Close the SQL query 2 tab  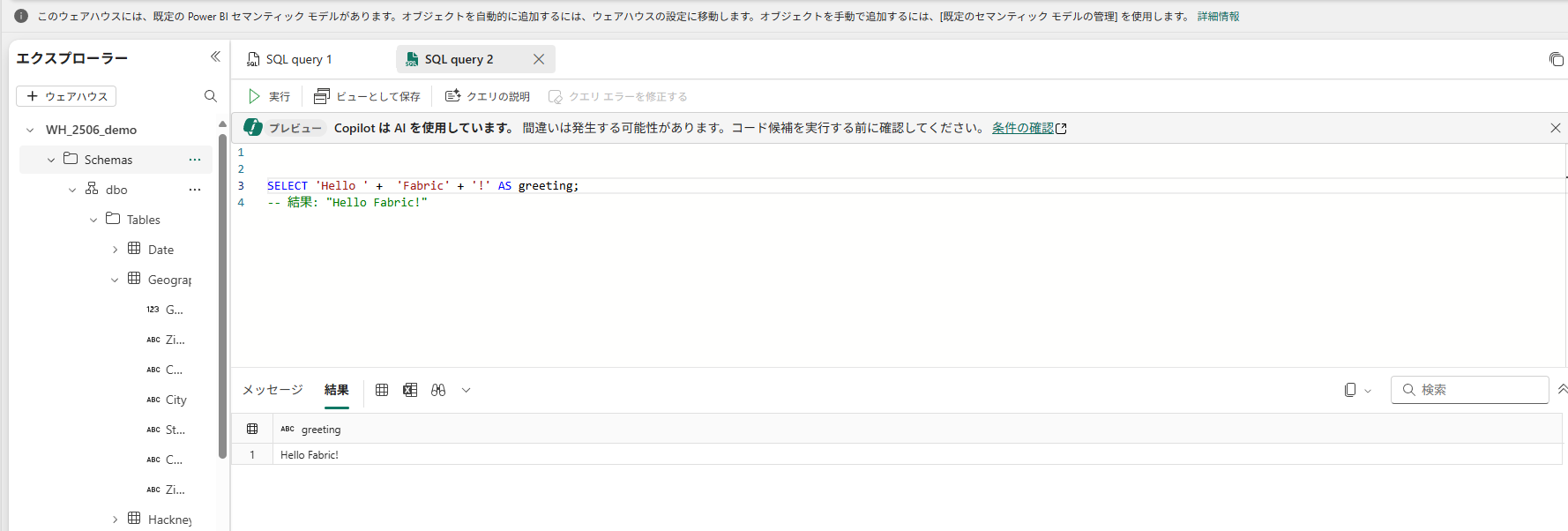539,59
